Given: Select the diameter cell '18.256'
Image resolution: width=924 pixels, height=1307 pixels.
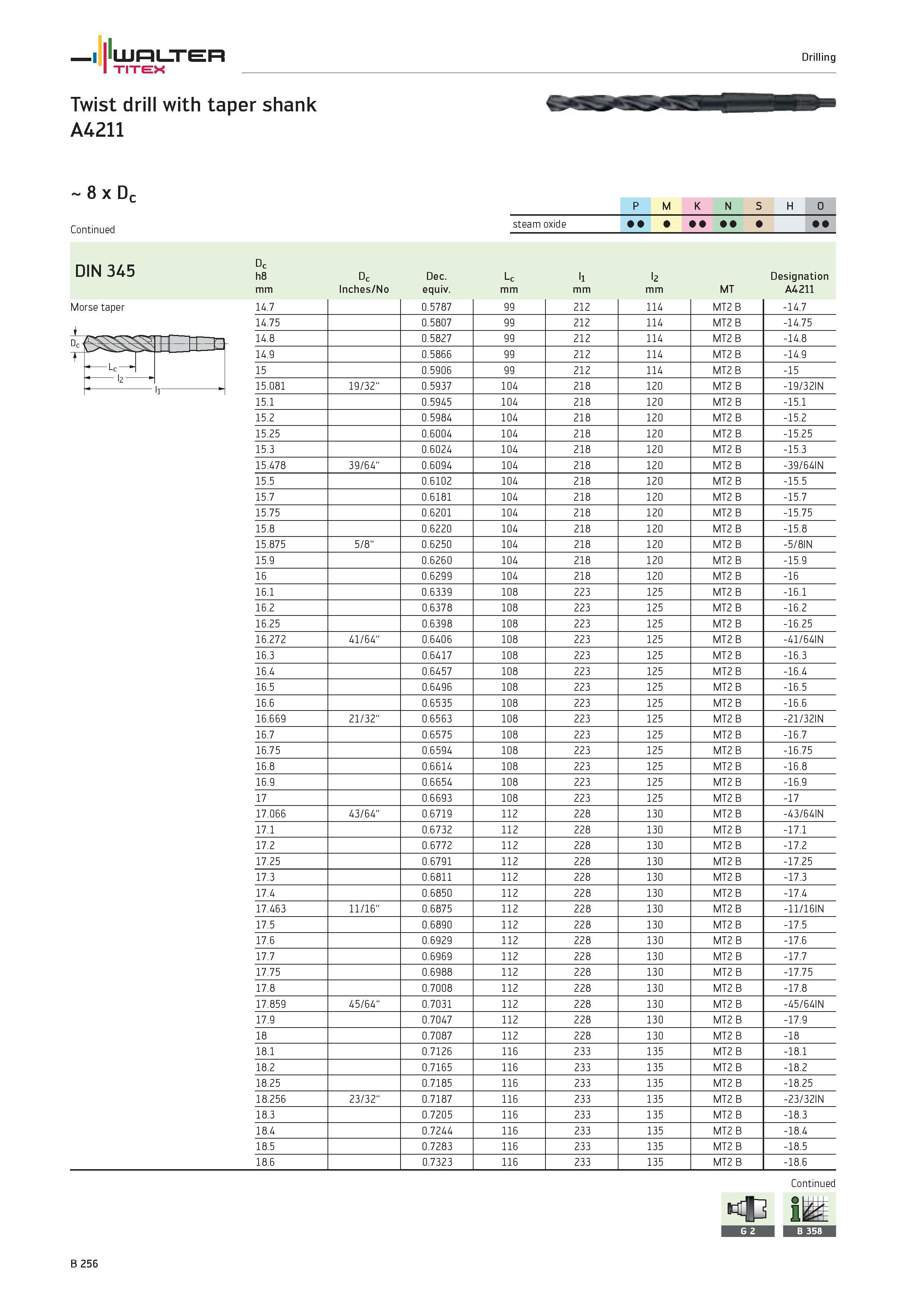Looking at the screenshot, I should click(270, 1099).
